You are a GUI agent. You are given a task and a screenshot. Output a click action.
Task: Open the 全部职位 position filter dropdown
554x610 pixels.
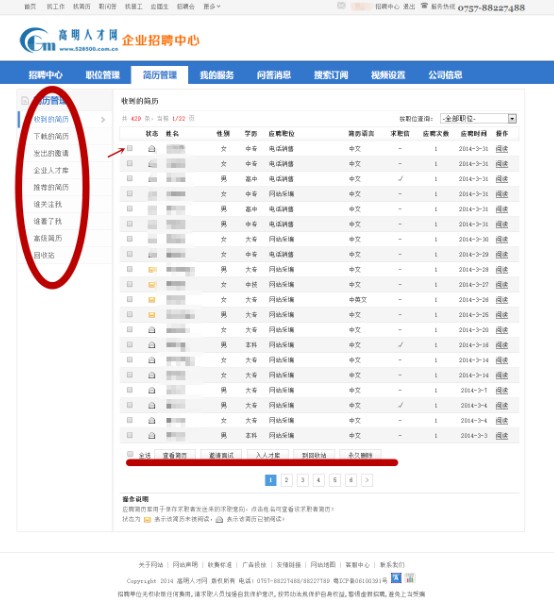click(478, 119)
